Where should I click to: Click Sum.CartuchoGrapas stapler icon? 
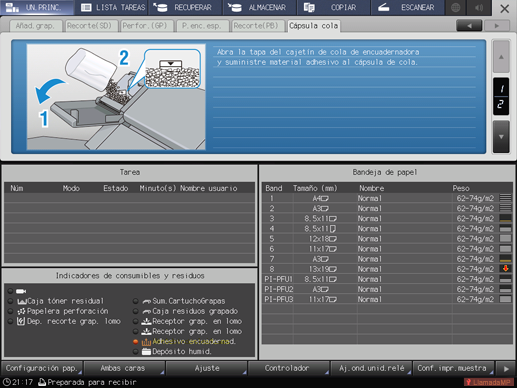(x=147, y=301)
